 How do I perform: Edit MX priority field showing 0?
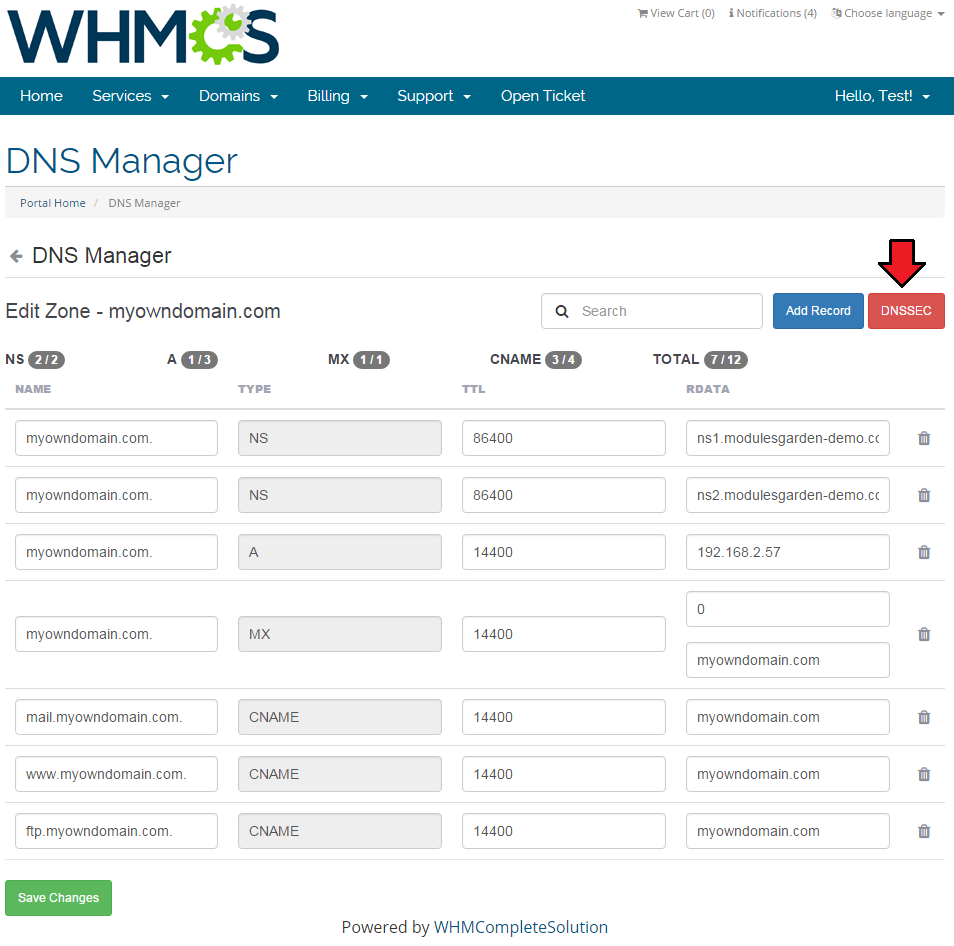tap(787, 609)
